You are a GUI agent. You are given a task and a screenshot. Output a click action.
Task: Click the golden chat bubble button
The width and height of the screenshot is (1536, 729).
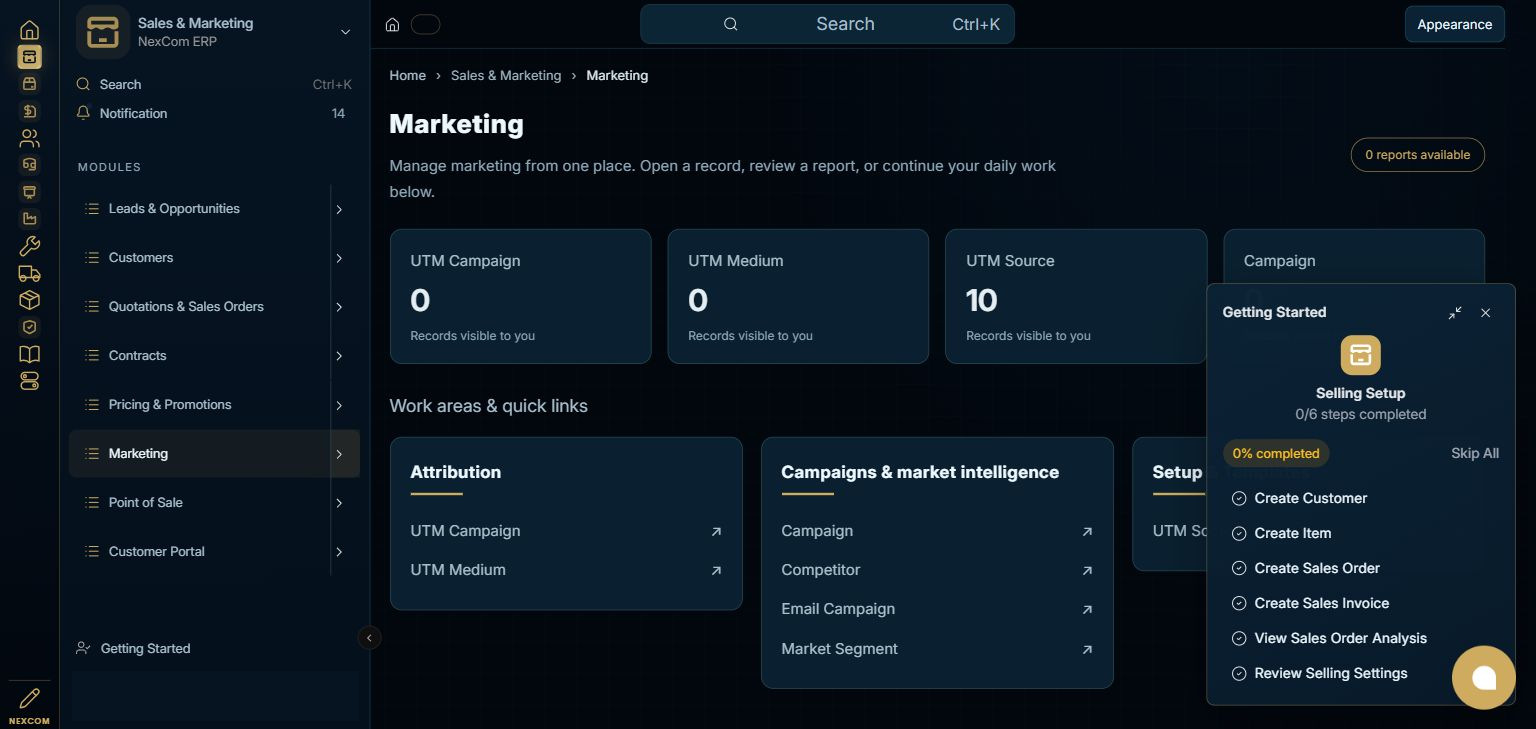pos(1484,678)
